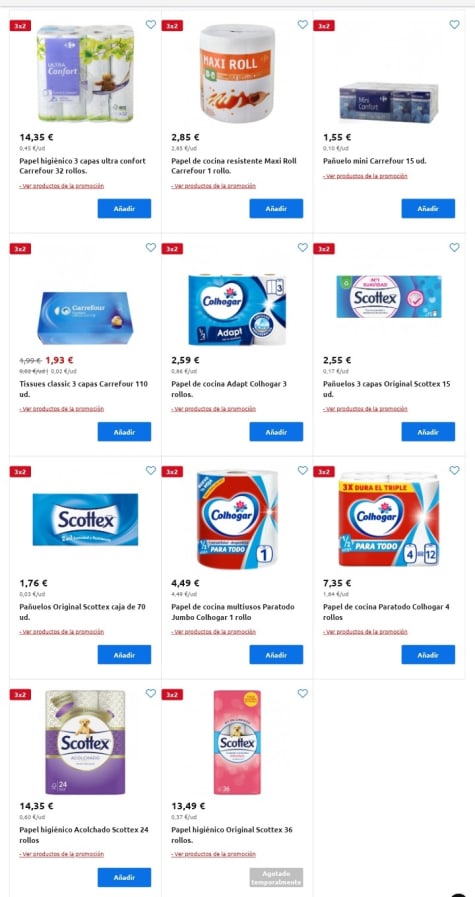The width and height of the screenshot is (475, 897).
Task: Add Scottex Acolchado 24 rollos to cart
Action: coord(124,878)
